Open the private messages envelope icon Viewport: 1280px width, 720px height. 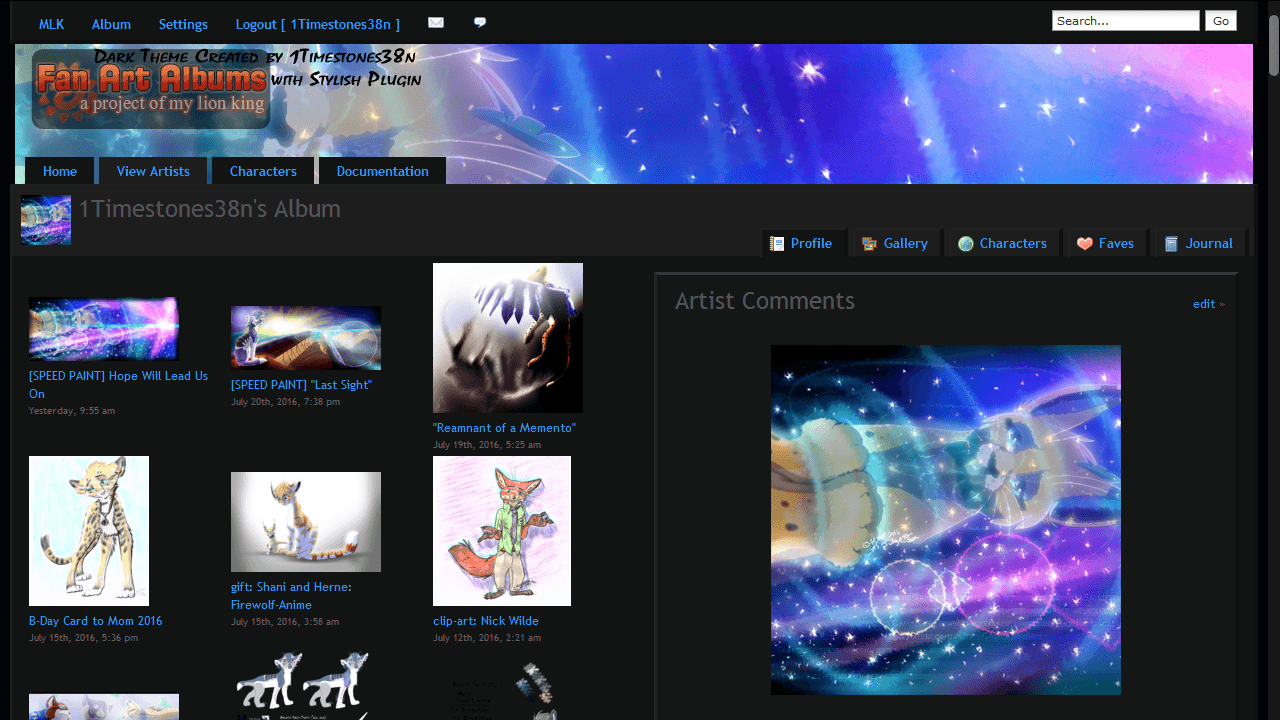[435, 21]
